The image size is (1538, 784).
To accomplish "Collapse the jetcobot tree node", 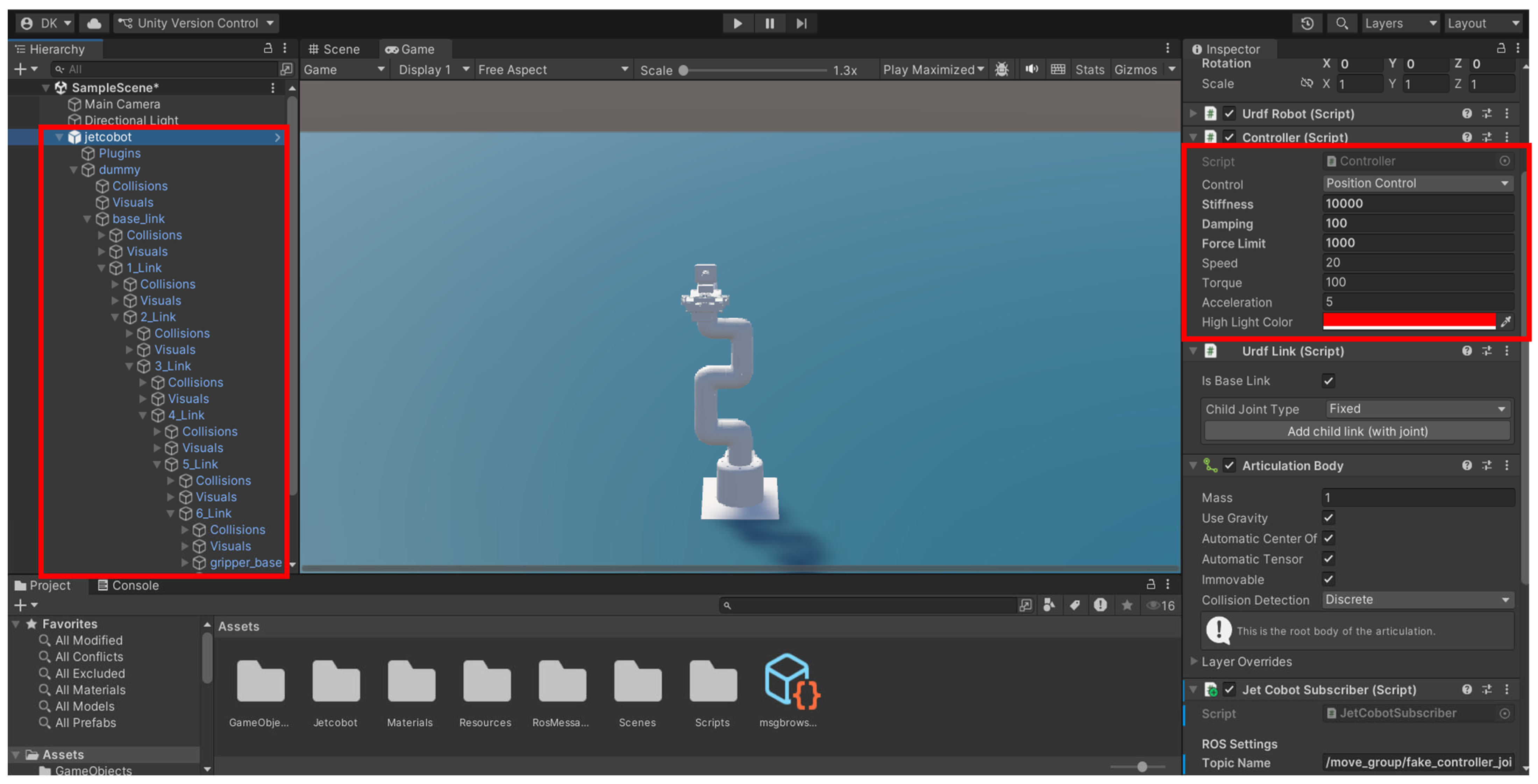I will pos(59,137).
